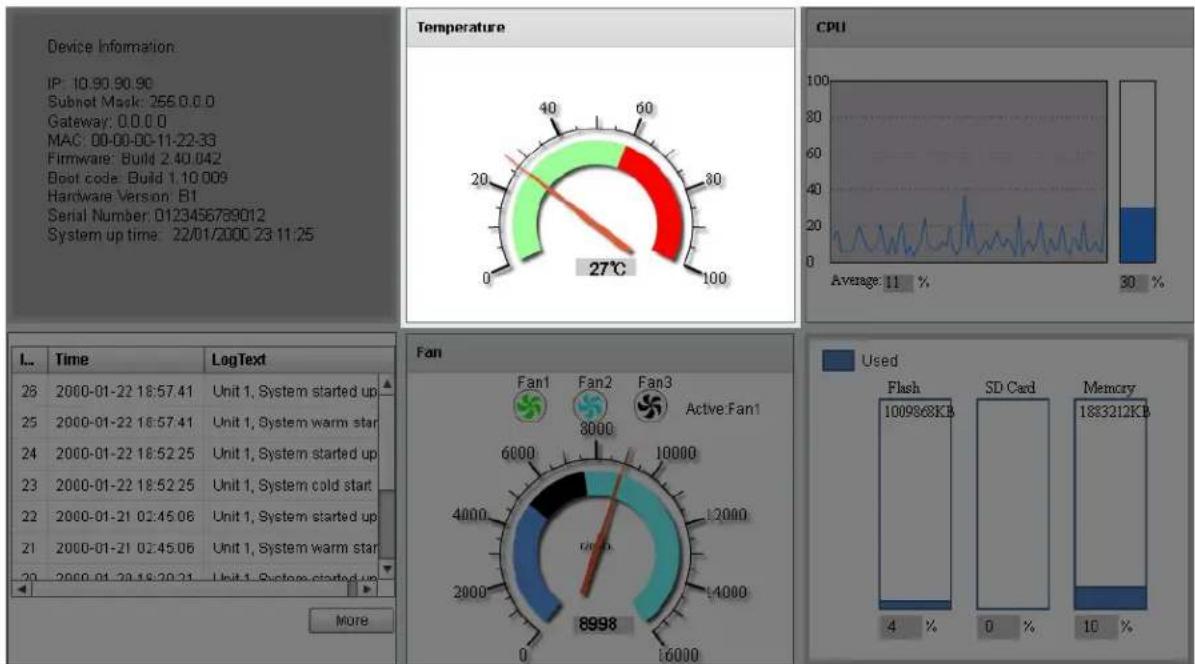Viewport: 1195px width, 664px height.
Task: Select log row 25 System warm start
Action: coord(196,422)
